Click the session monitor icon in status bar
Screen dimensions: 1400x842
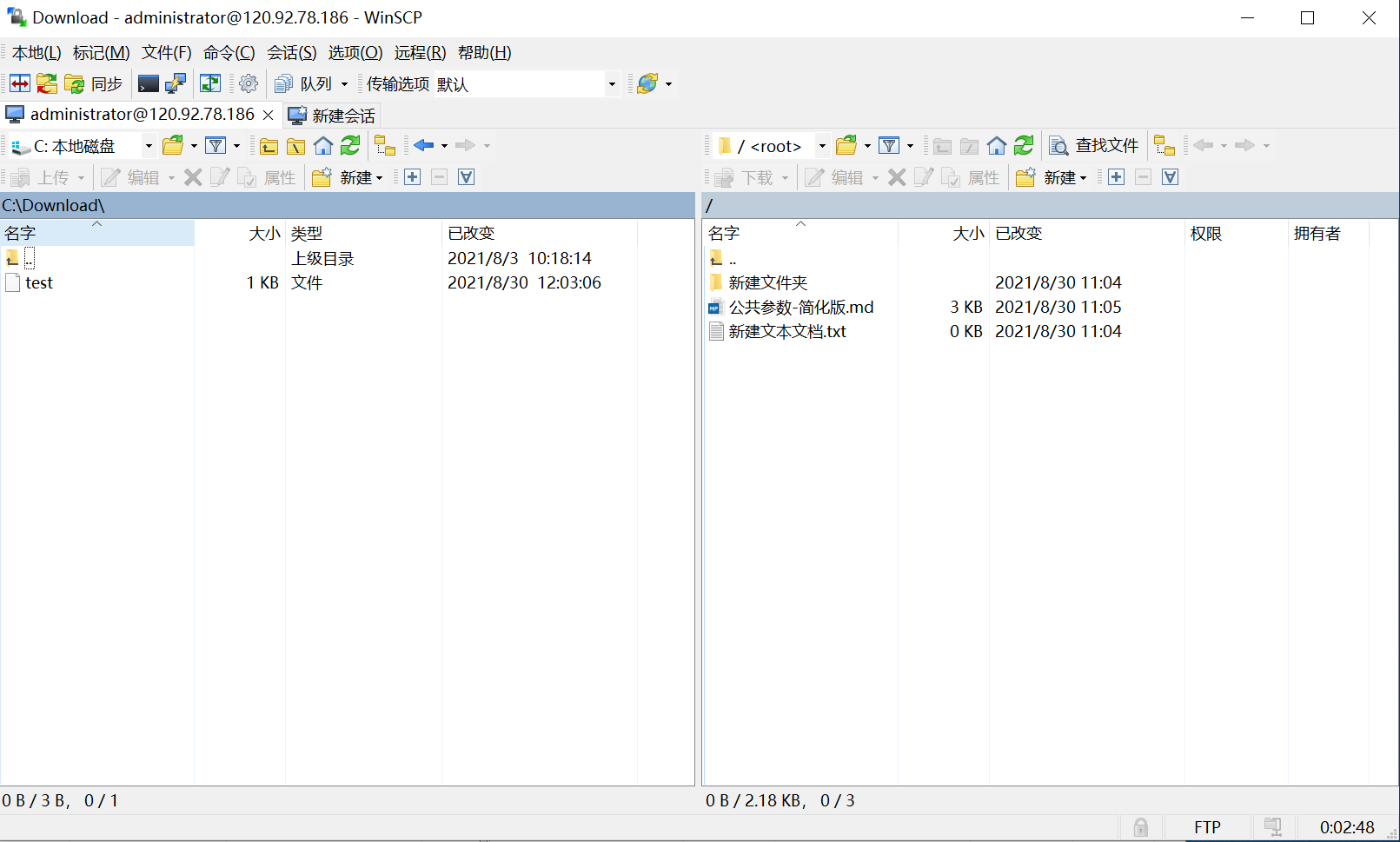1273,827
